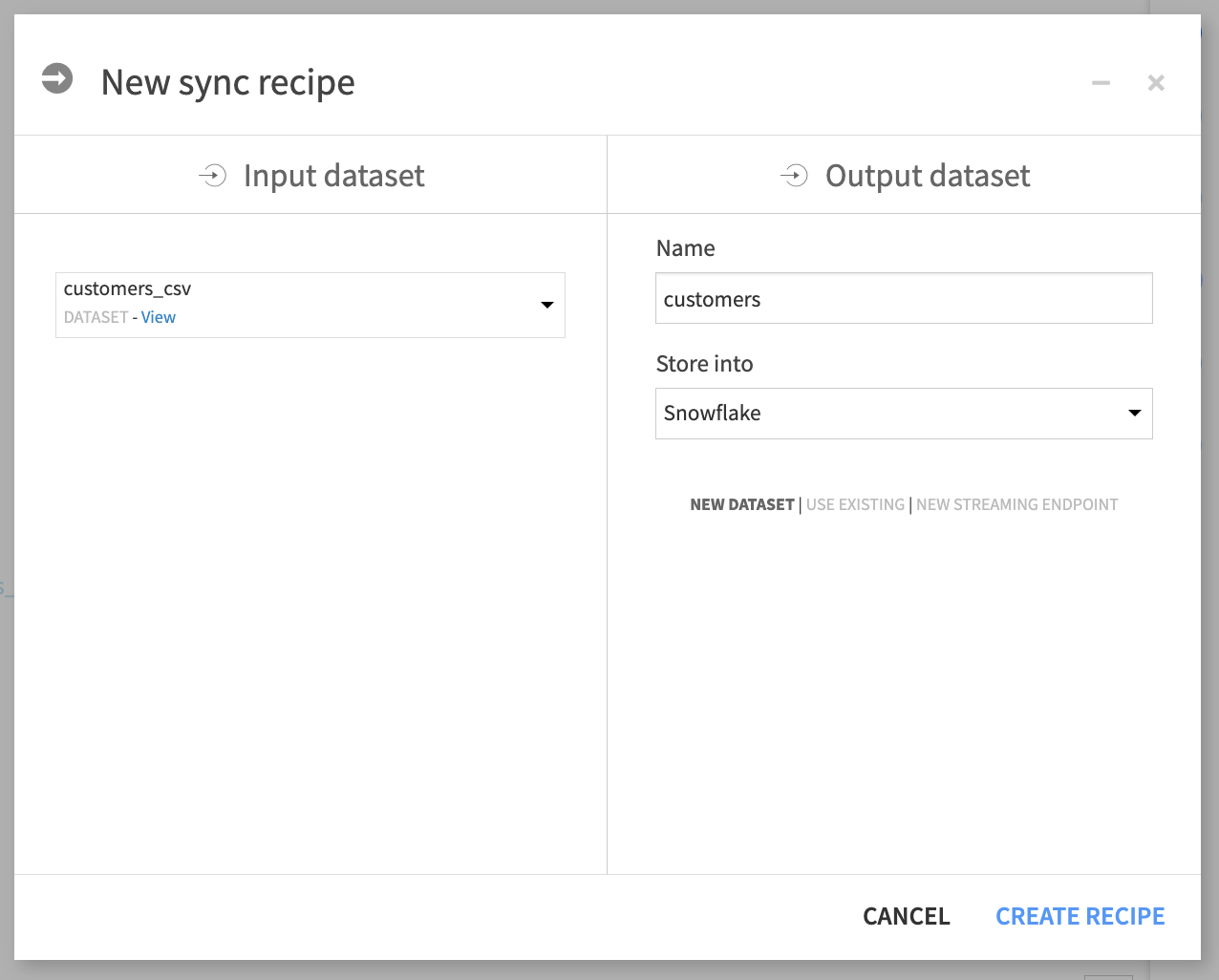1219x980 pixels.
Task: Open the Snowflake Store into dropdown
Action: click(904, 414)
